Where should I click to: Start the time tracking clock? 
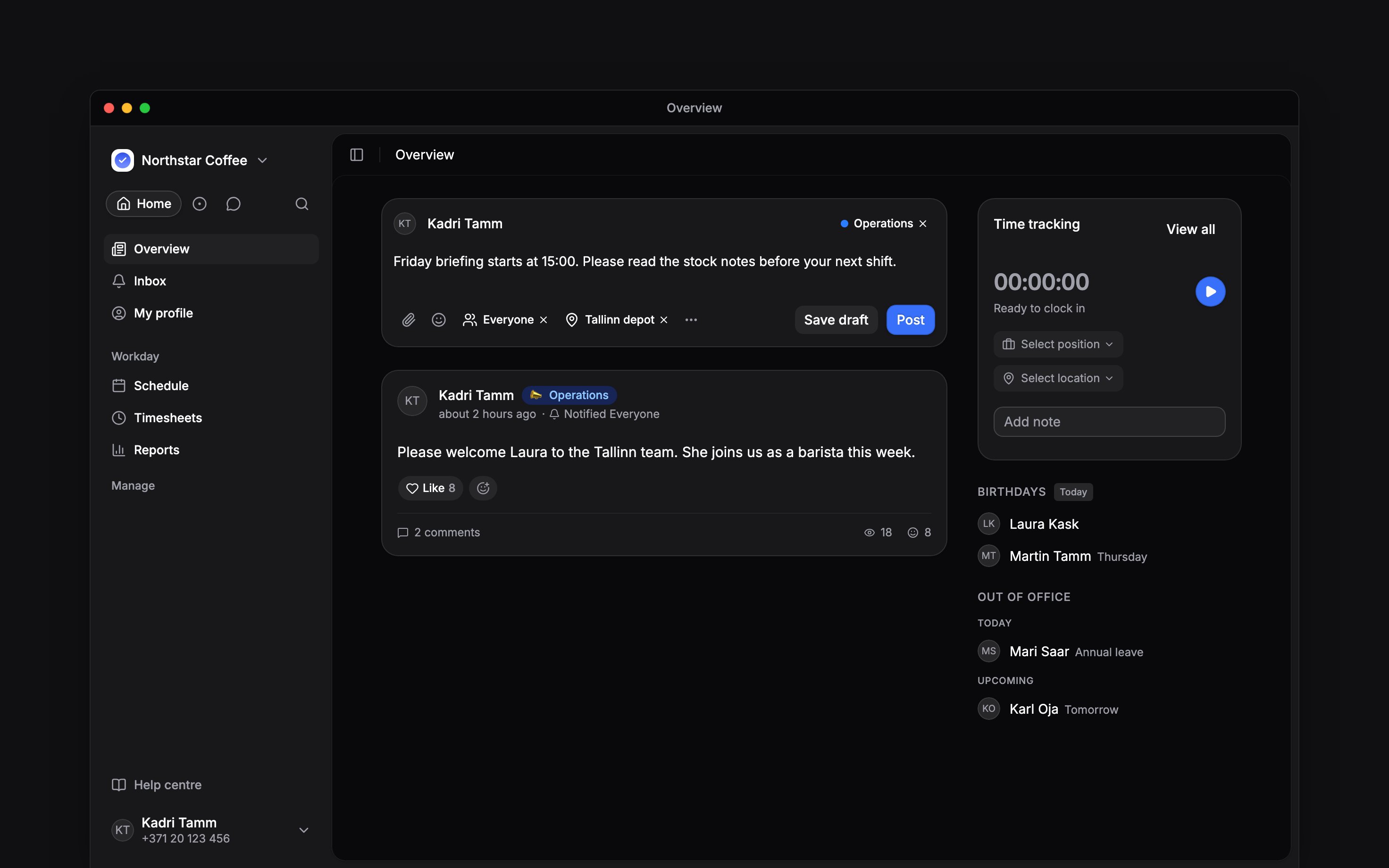(1211, 292)
